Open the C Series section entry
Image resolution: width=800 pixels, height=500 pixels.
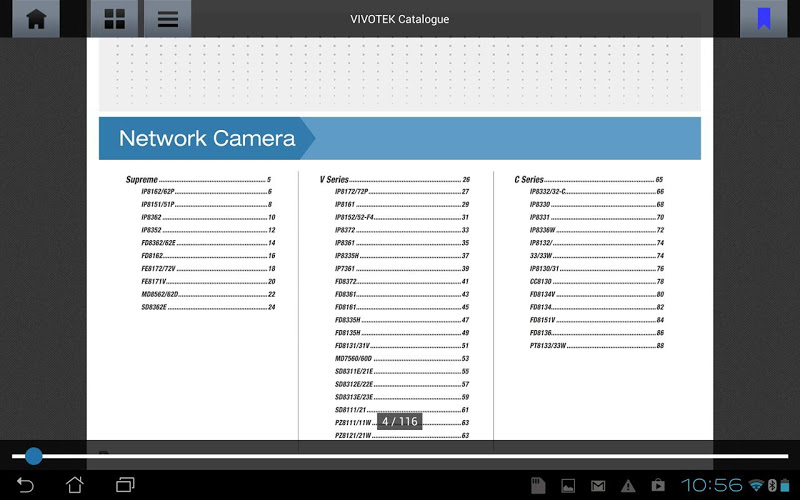pyautogui.click(x=588, y=180)
